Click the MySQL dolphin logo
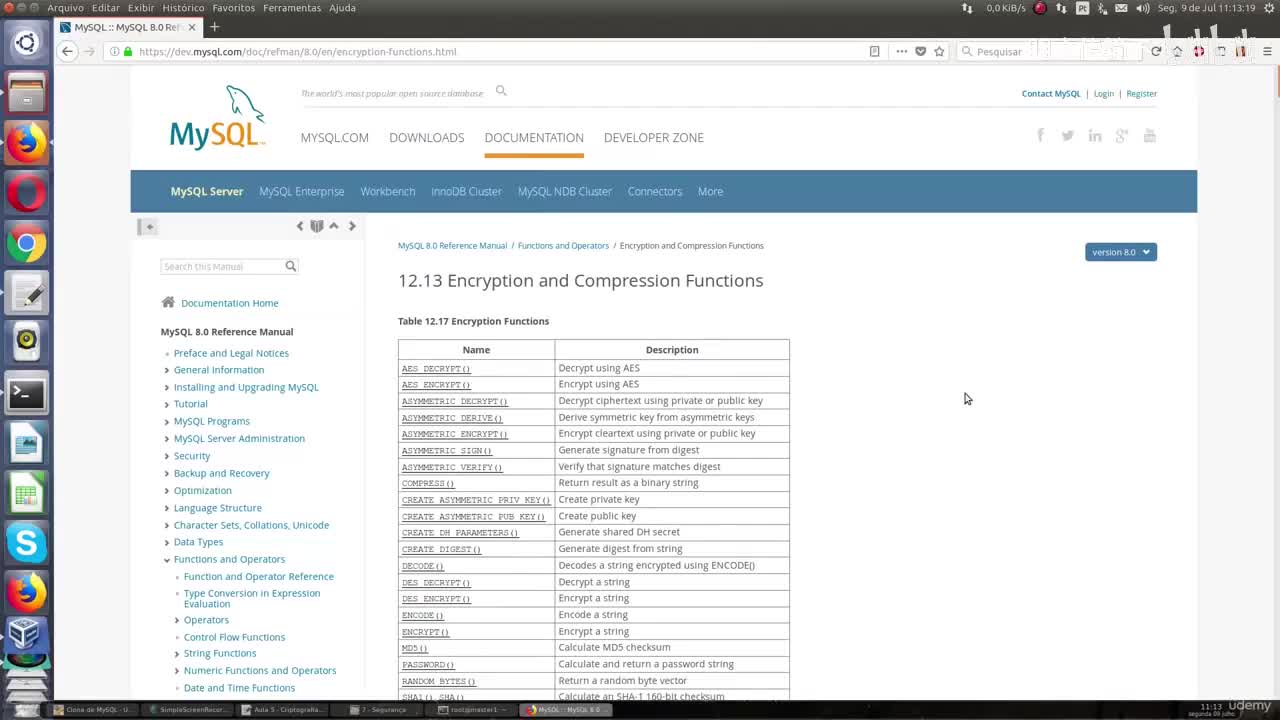Viewport: 1280px width, 720px height. pyautogui.click(x=218, y=117)
